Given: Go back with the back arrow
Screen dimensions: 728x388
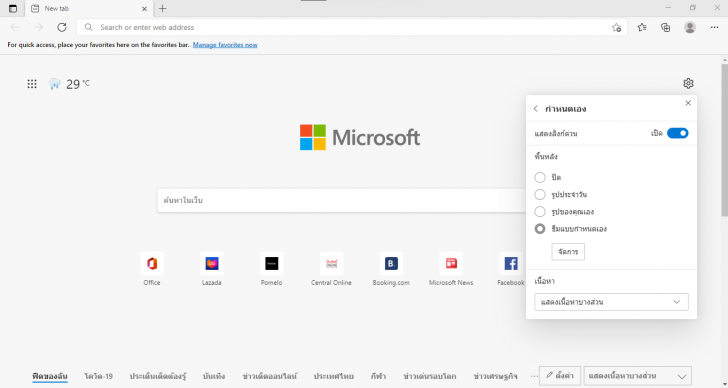Looking at the screenshot, I should point(15,27).
